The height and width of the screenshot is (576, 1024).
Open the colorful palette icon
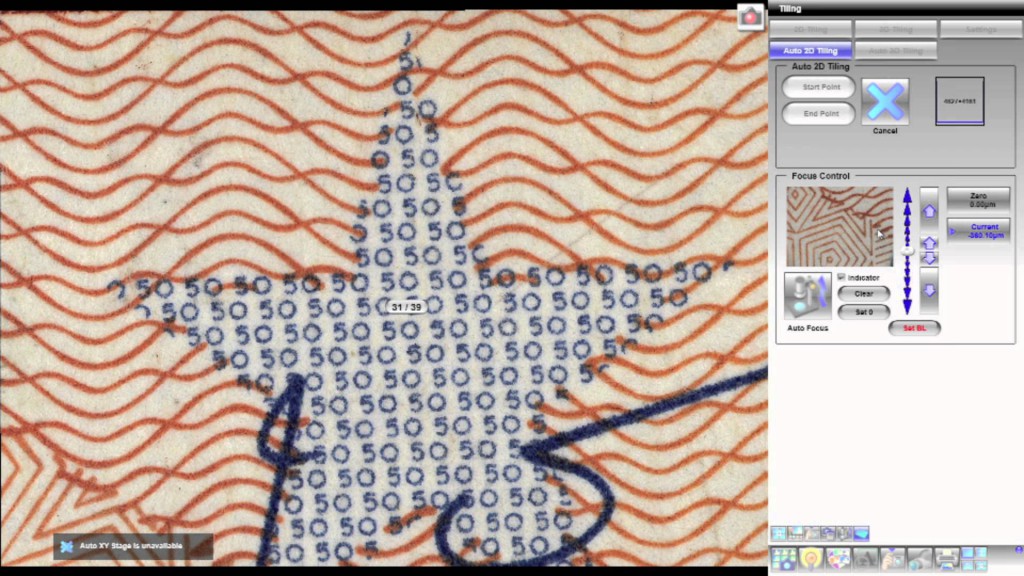coord(838,559)
